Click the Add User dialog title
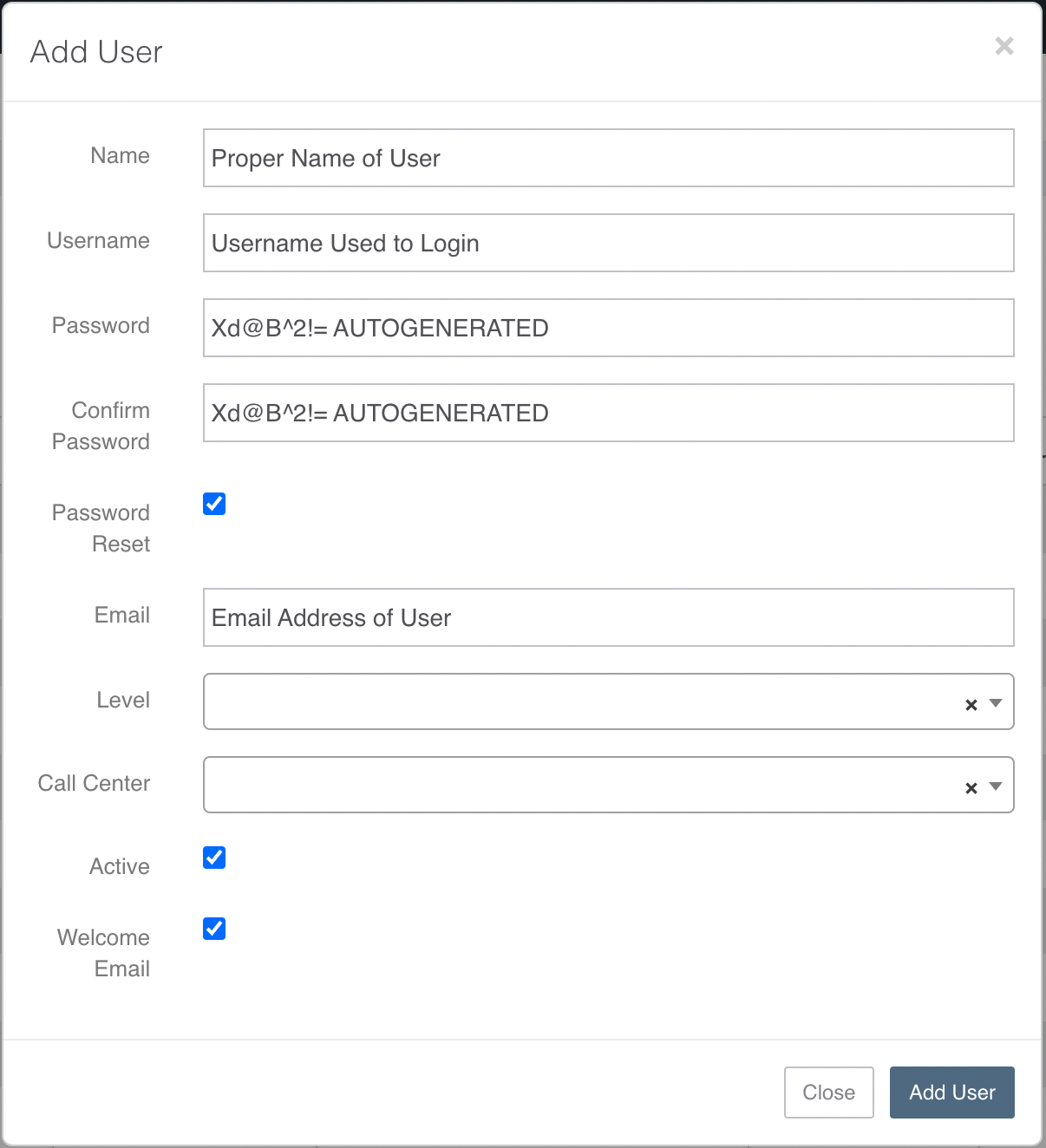Image resolution: width=1046 pixels, height=1148 pixels. (x=95, y=52)
